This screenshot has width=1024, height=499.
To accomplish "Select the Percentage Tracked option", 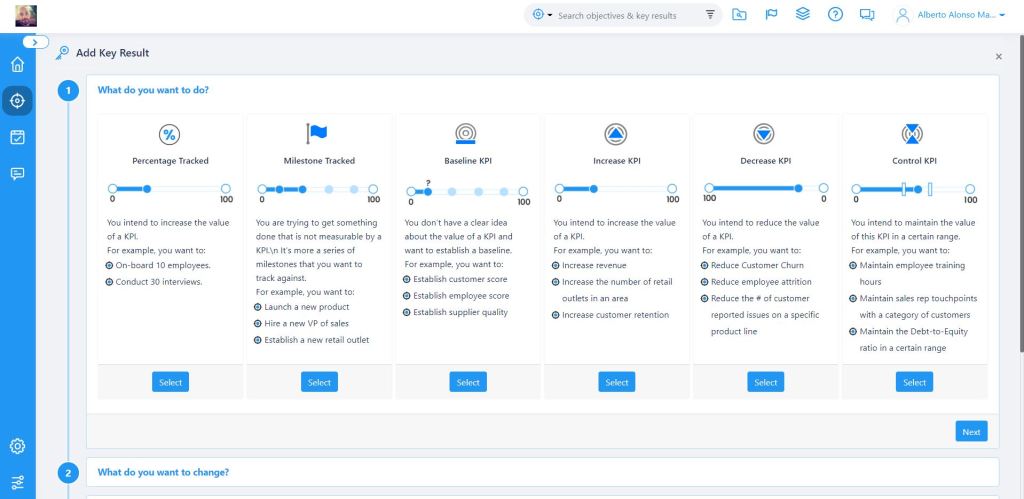I will pyautogui.click(x=170, y=382).
